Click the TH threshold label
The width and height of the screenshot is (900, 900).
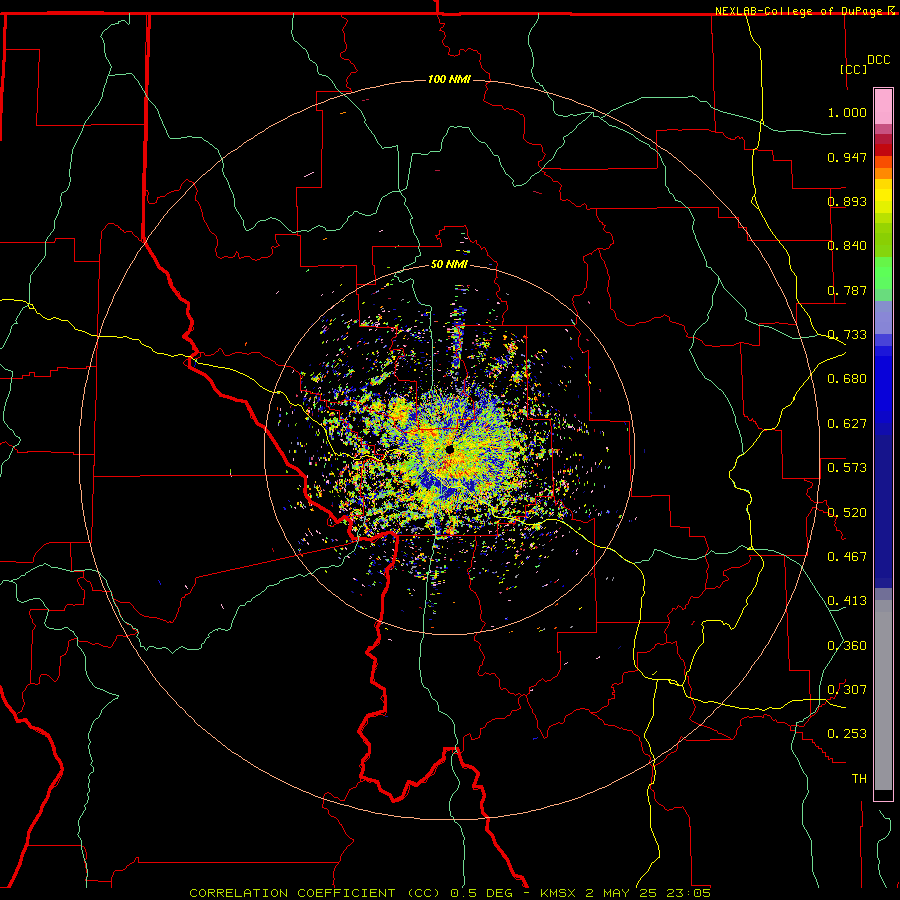pyautogui.click(x=859, y=779)
